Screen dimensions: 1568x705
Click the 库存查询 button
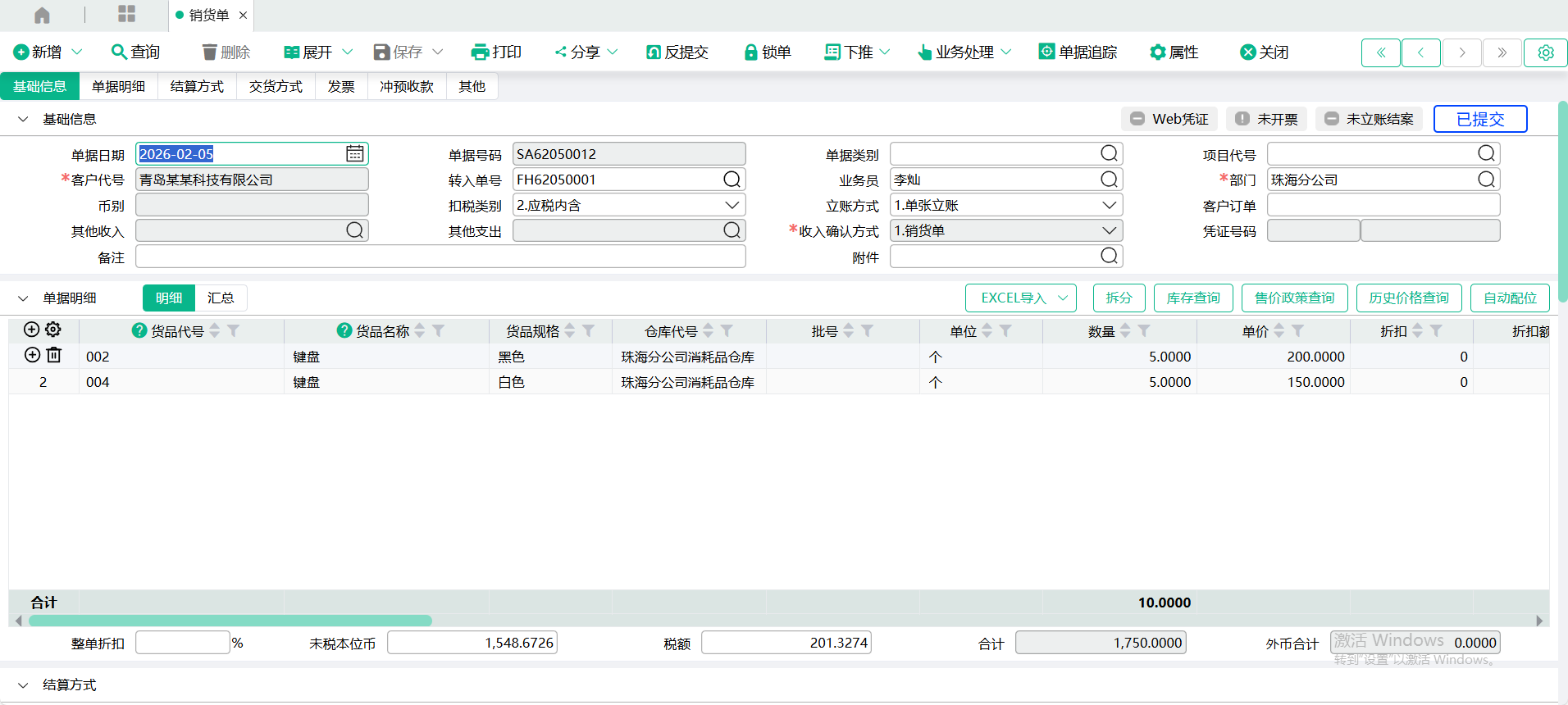(x=1193, y=298)
